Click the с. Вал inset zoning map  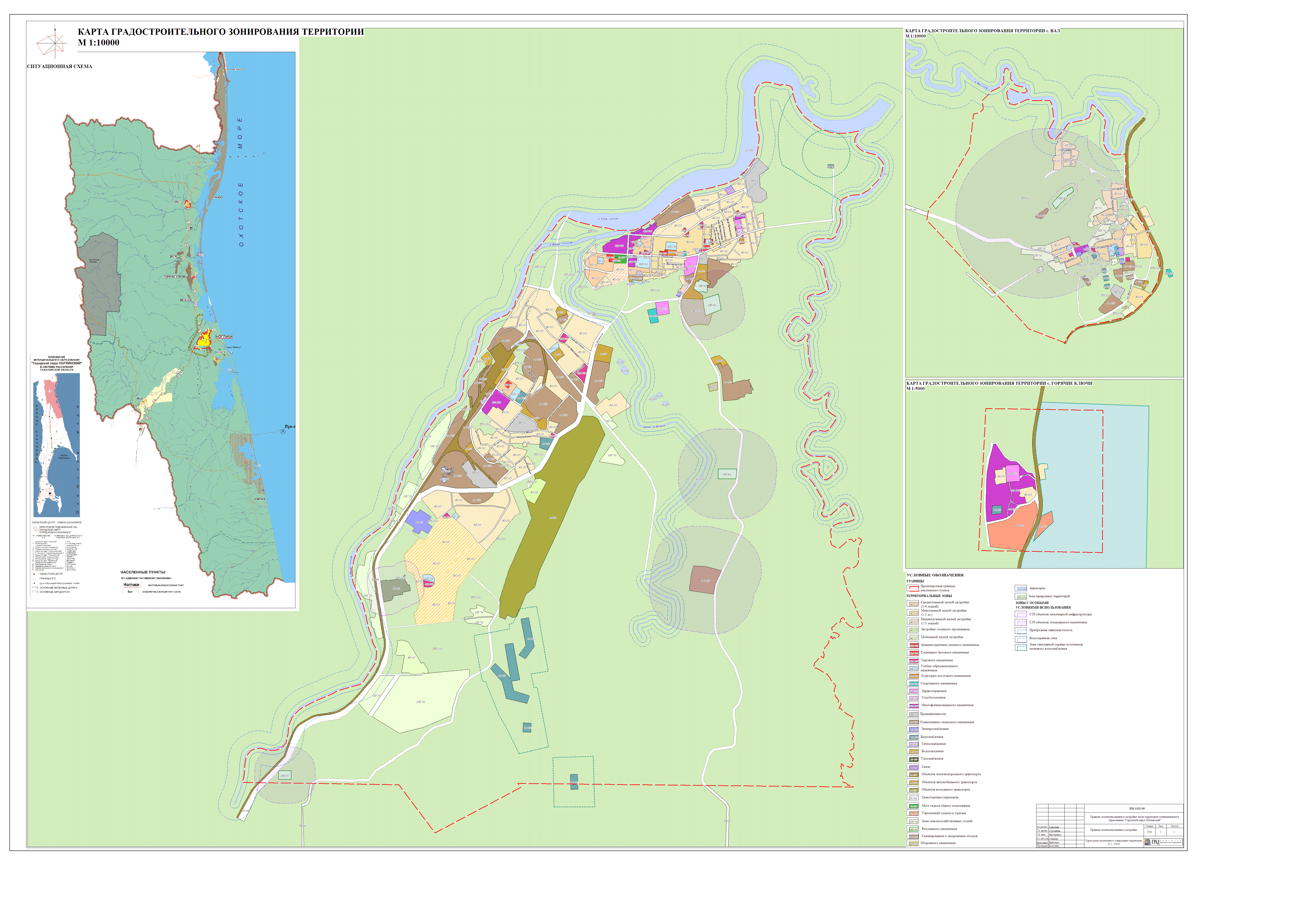[x=1044, y=203]
